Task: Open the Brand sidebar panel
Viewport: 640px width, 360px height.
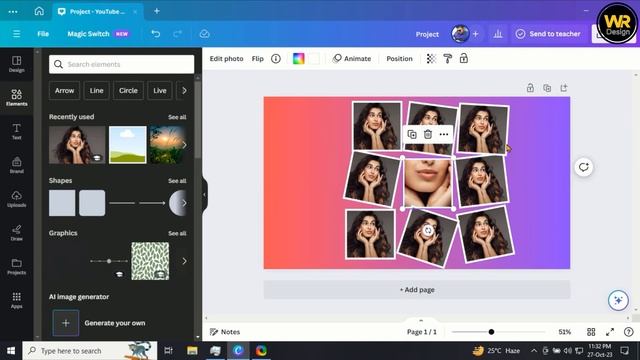Action: click(x=16, y=165)
